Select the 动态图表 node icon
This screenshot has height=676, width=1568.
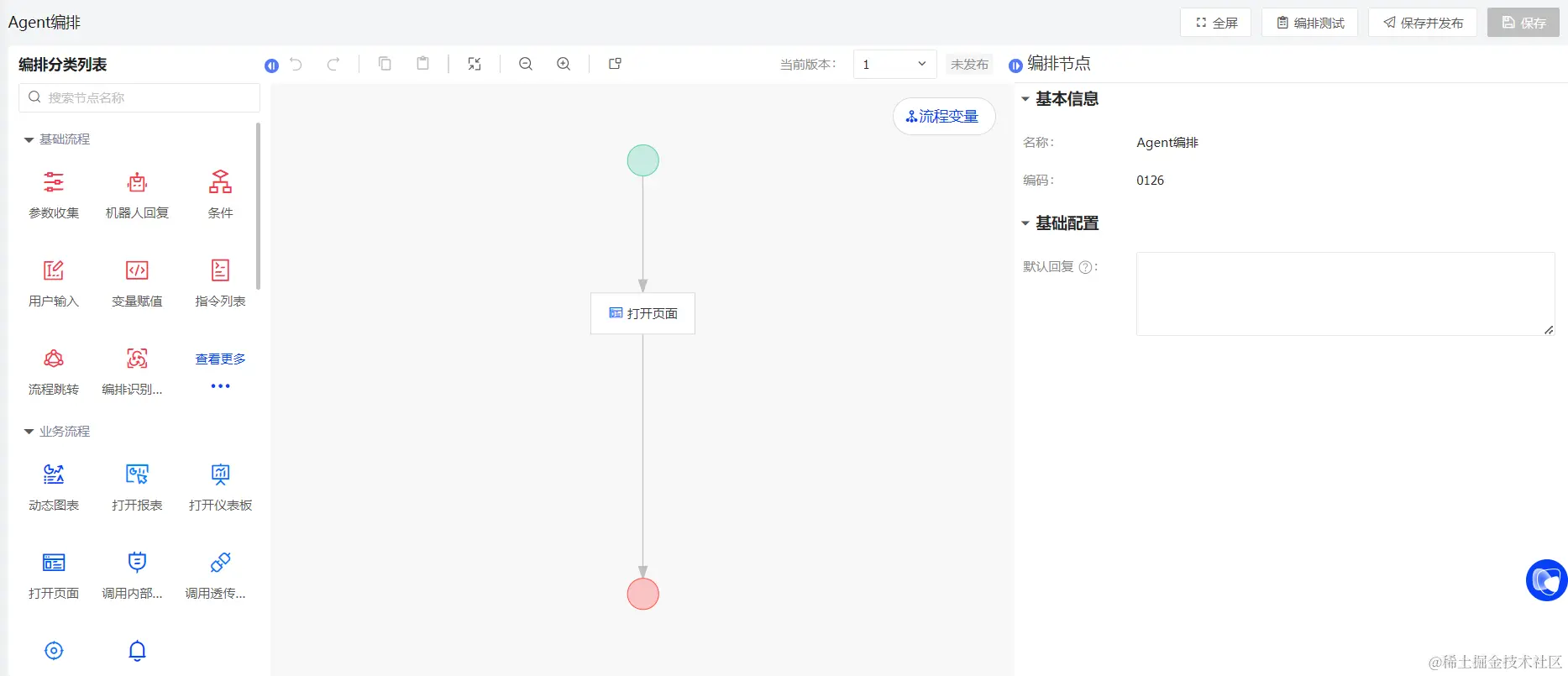point(54,474)
